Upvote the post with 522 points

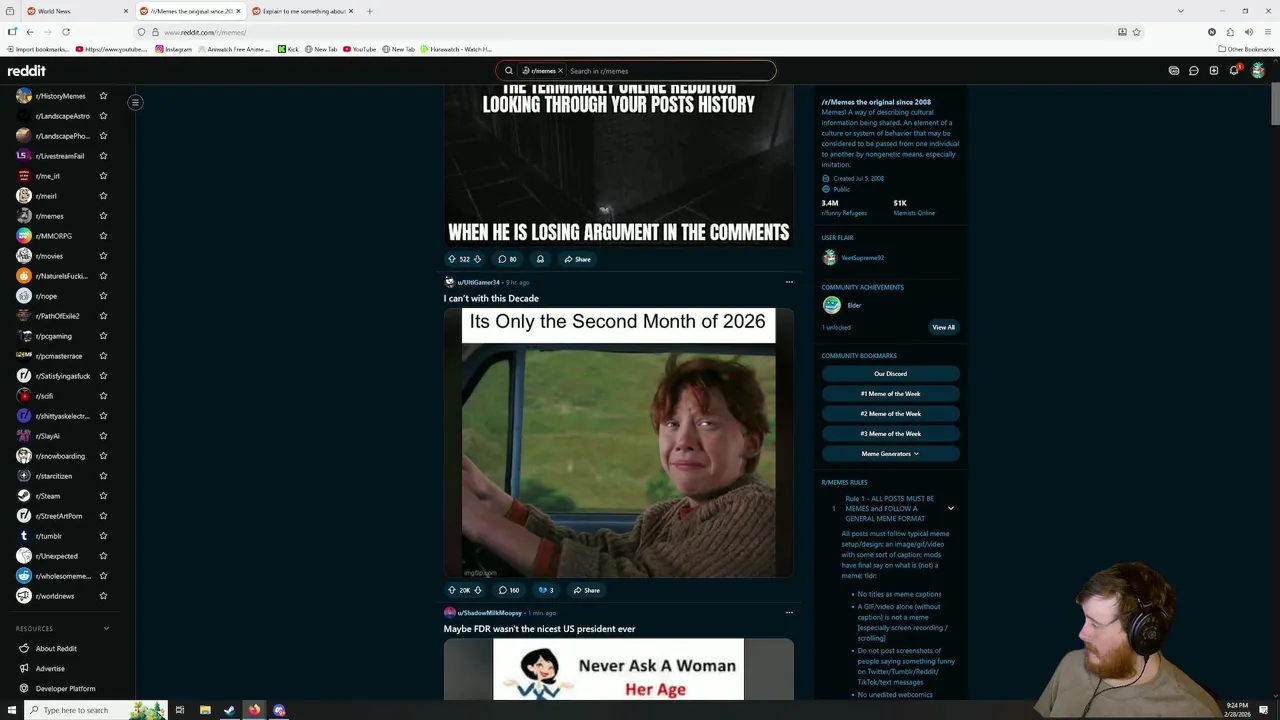pyautogui.click(x=452, y=259)
